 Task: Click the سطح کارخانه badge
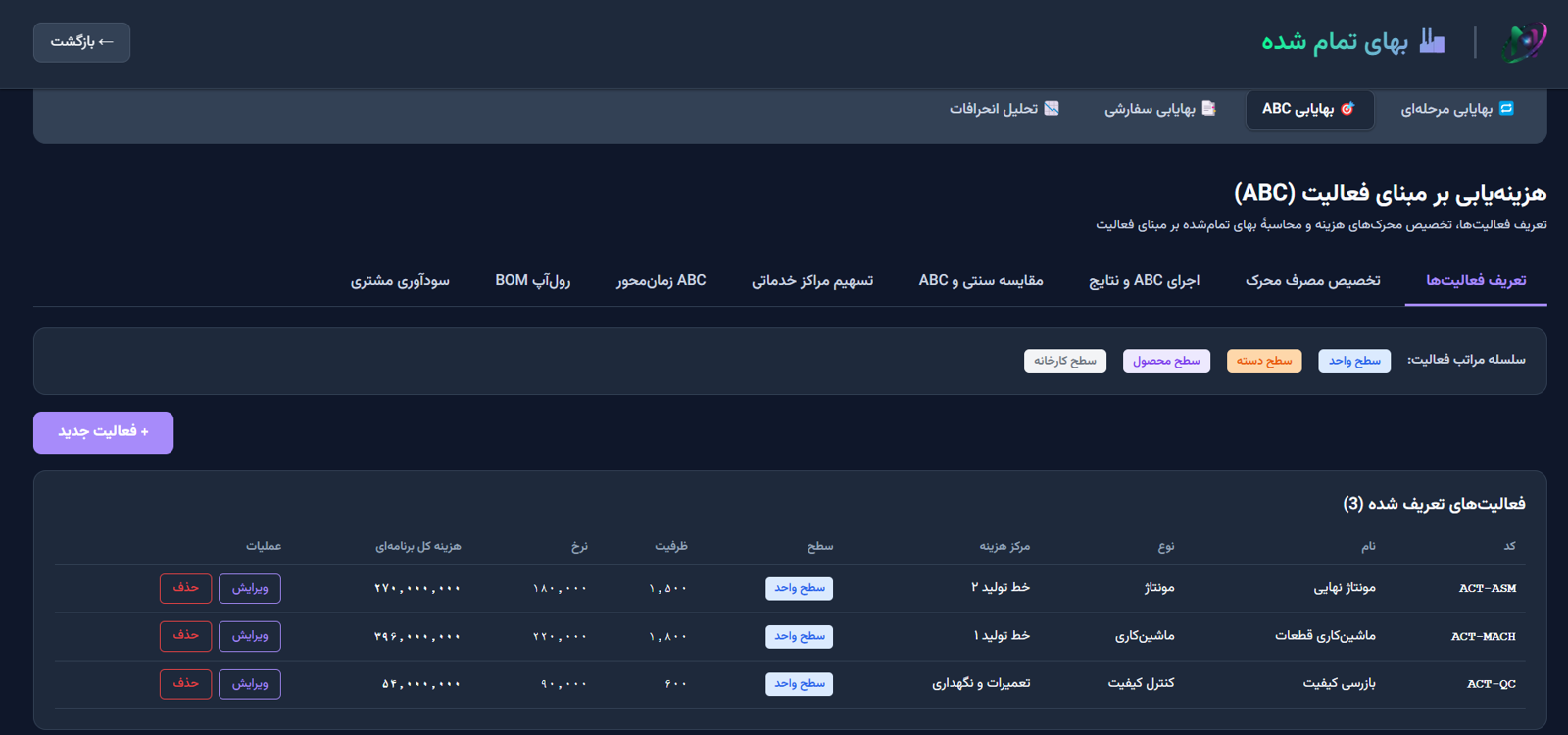pos(1065,361)
